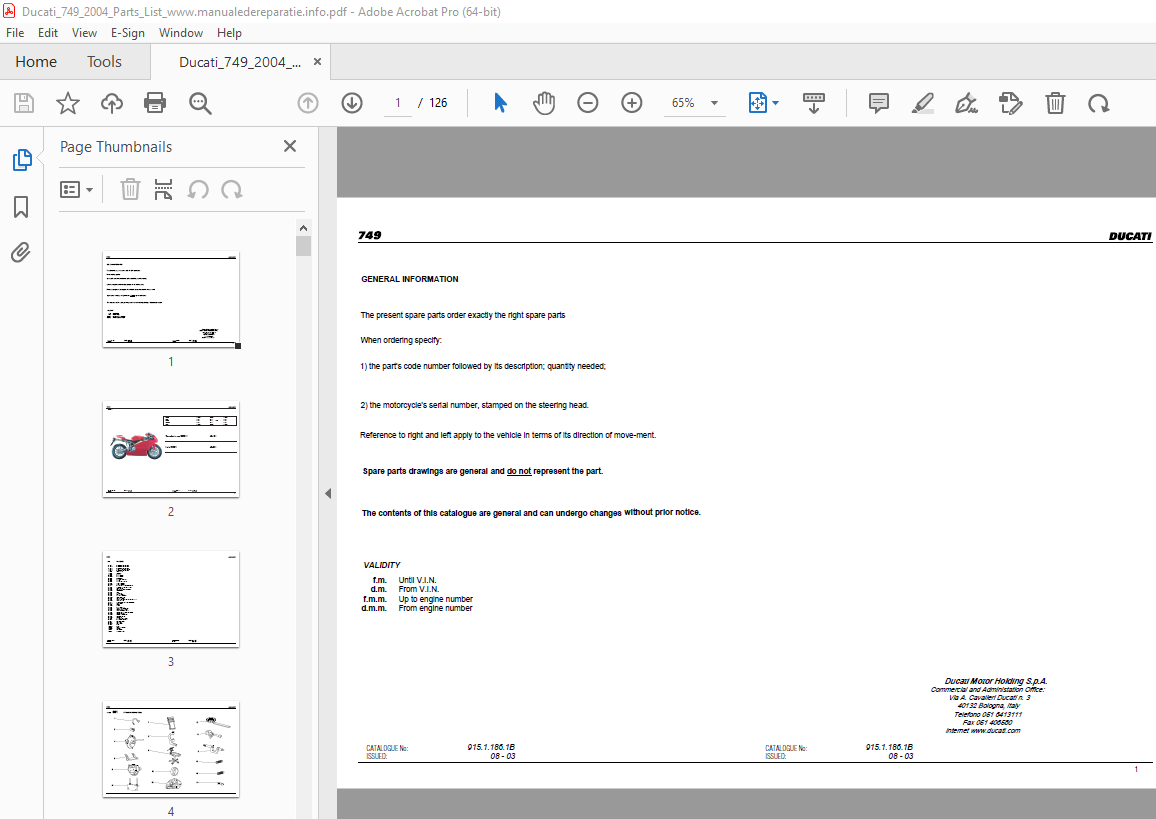Click the Save file icon
This screenshot has width=1156, height=819.
coord(24,103)
